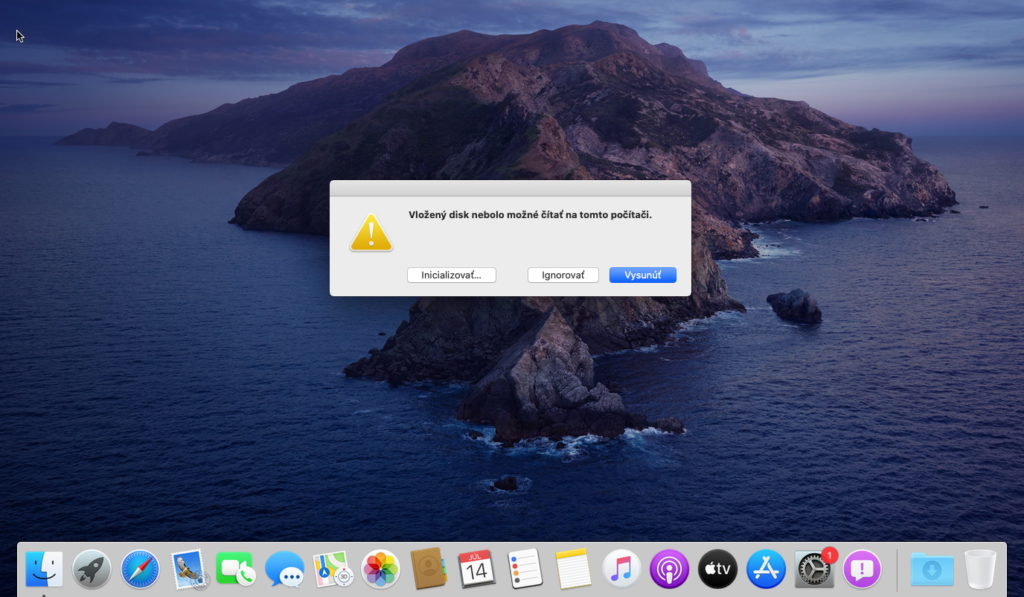
Task: Open App Store icon in Dock
Action: point(765,569)
